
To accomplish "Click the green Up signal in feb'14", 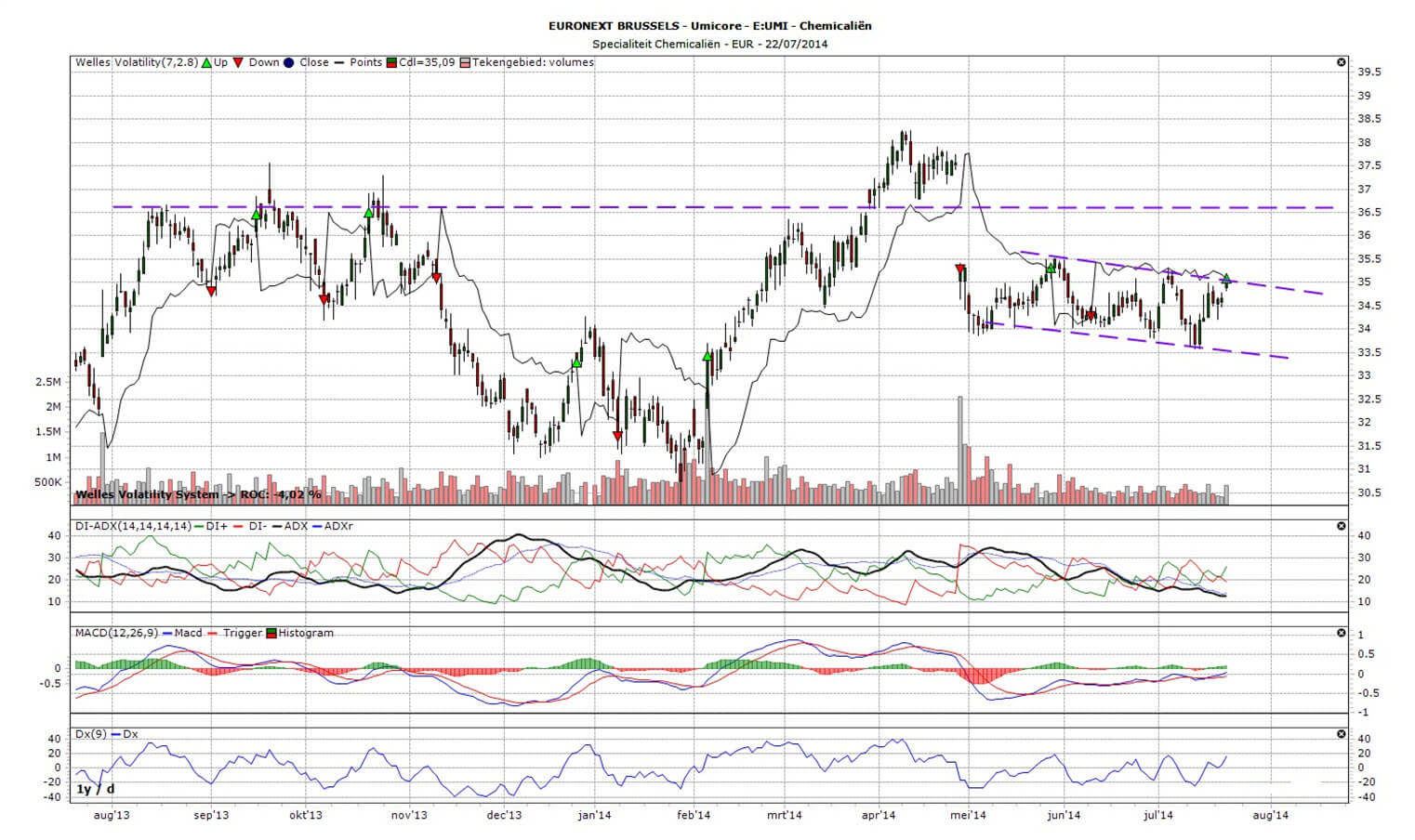I will coord(707,356).
